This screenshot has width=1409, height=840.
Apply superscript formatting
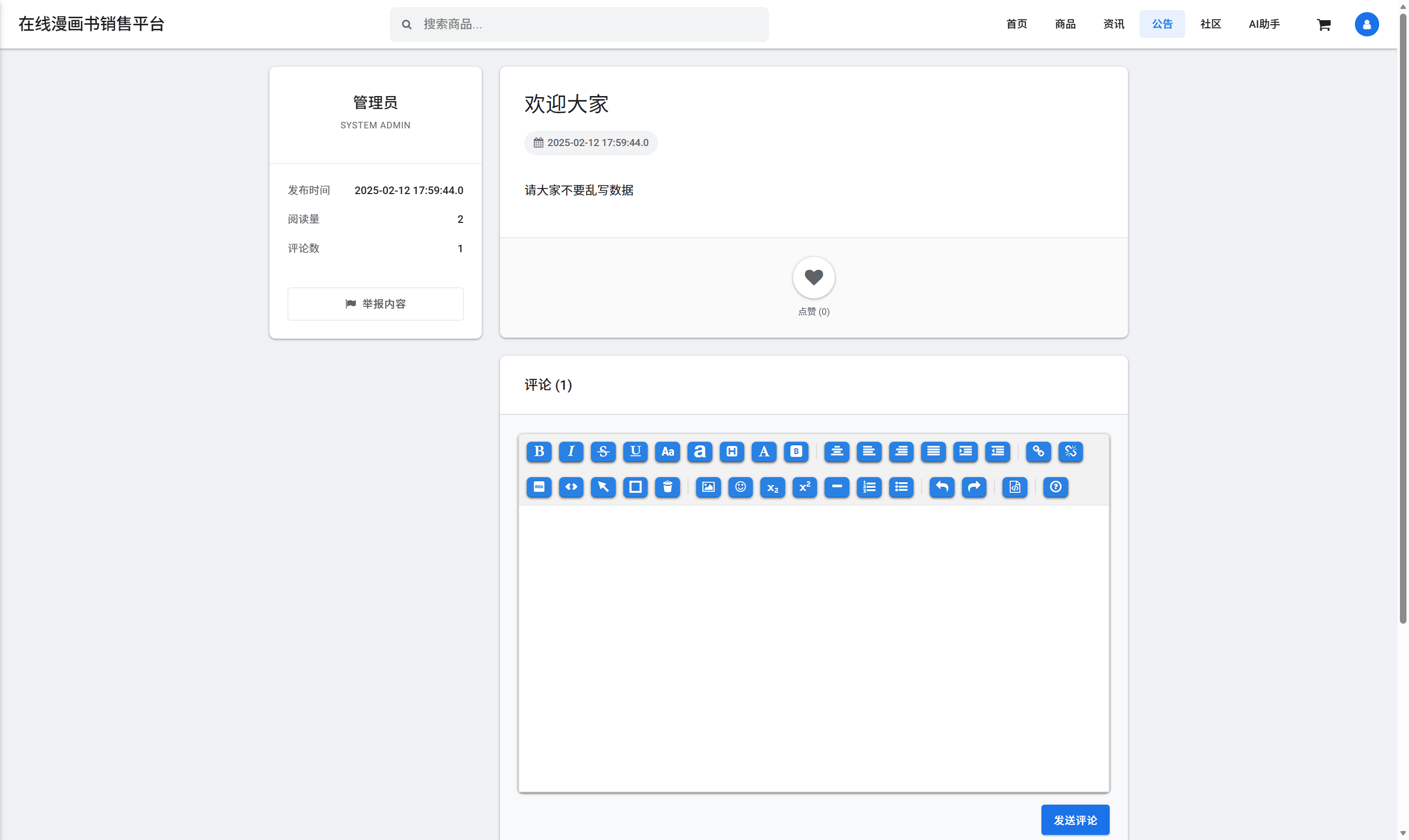[804, 487]
